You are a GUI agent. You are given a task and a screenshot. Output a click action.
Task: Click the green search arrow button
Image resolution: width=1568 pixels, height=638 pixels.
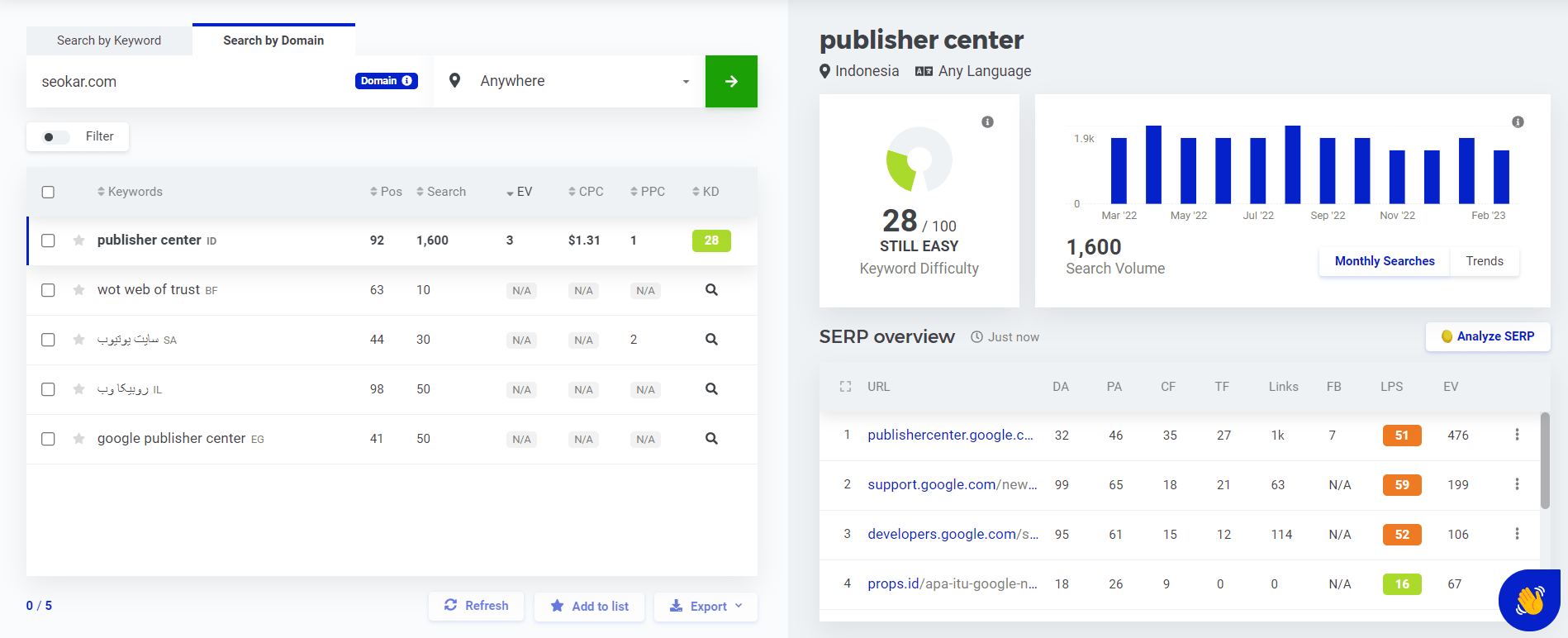point(731,81)
